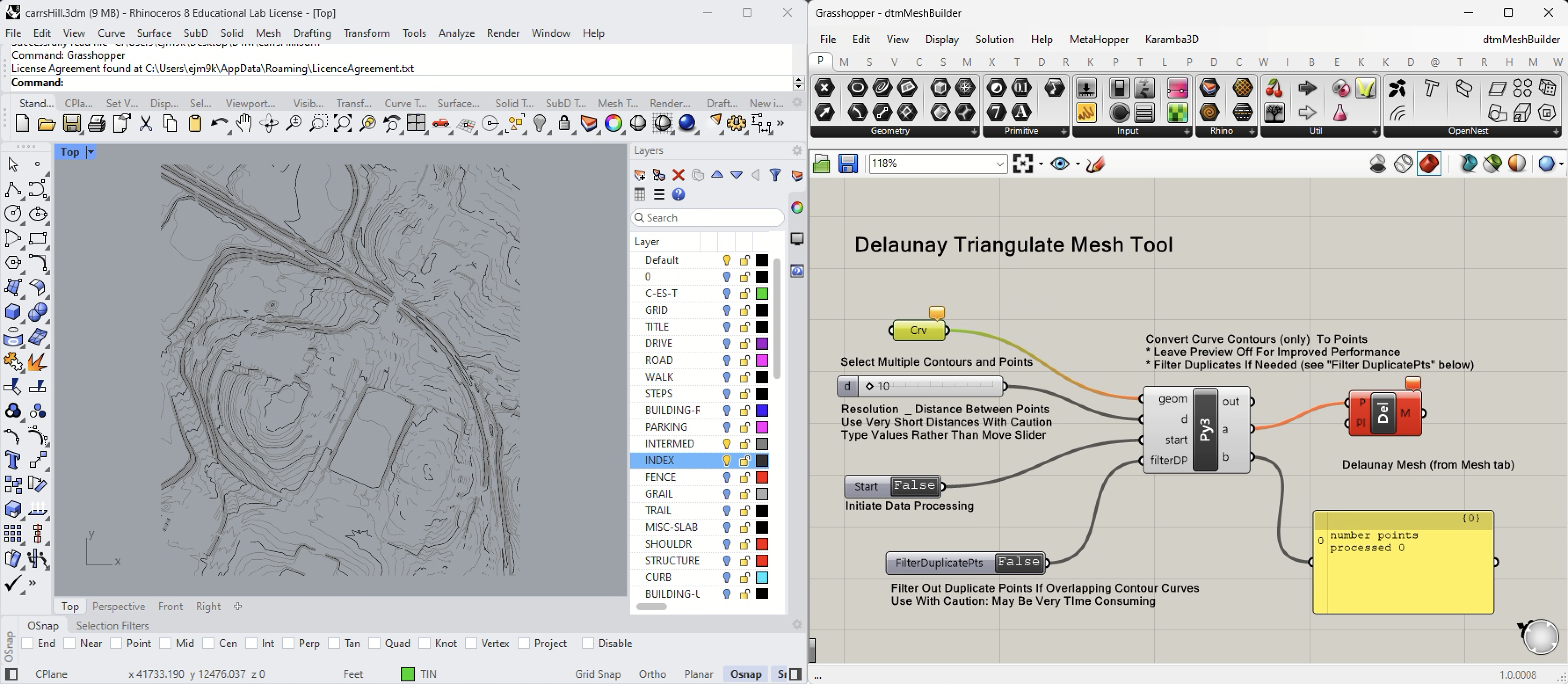This screenshot has height=684, width=1568.
Task: Switch to the Perspective viewport tab
Action: tap(118, 606)
